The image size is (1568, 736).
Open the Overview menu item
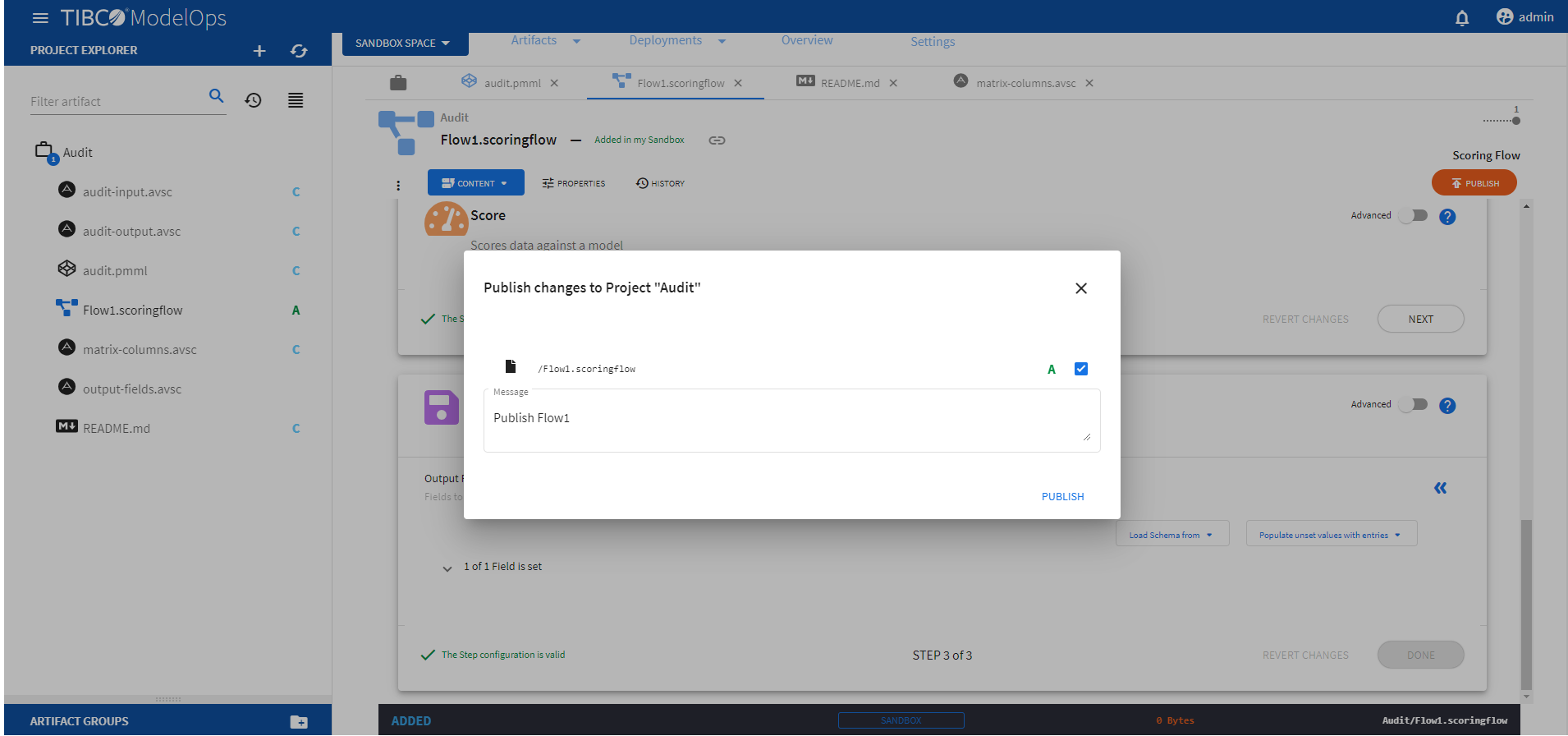coord(806,40)
